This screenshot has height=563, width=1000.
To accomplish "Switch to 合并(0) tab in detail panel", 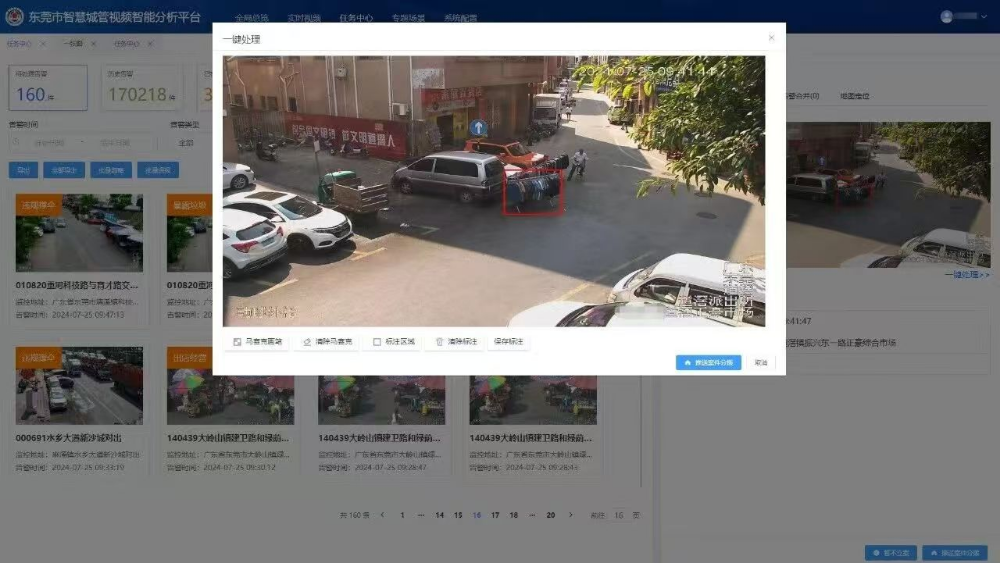I will pyautogui.click(x=803, y=96).
